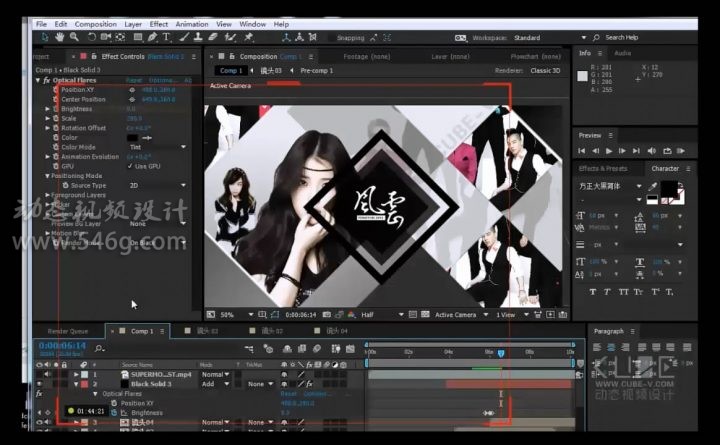Open the Source Type 2D dropdown
Image resolution: width=720 pixels, height=445 pixels.
(158, 185)
